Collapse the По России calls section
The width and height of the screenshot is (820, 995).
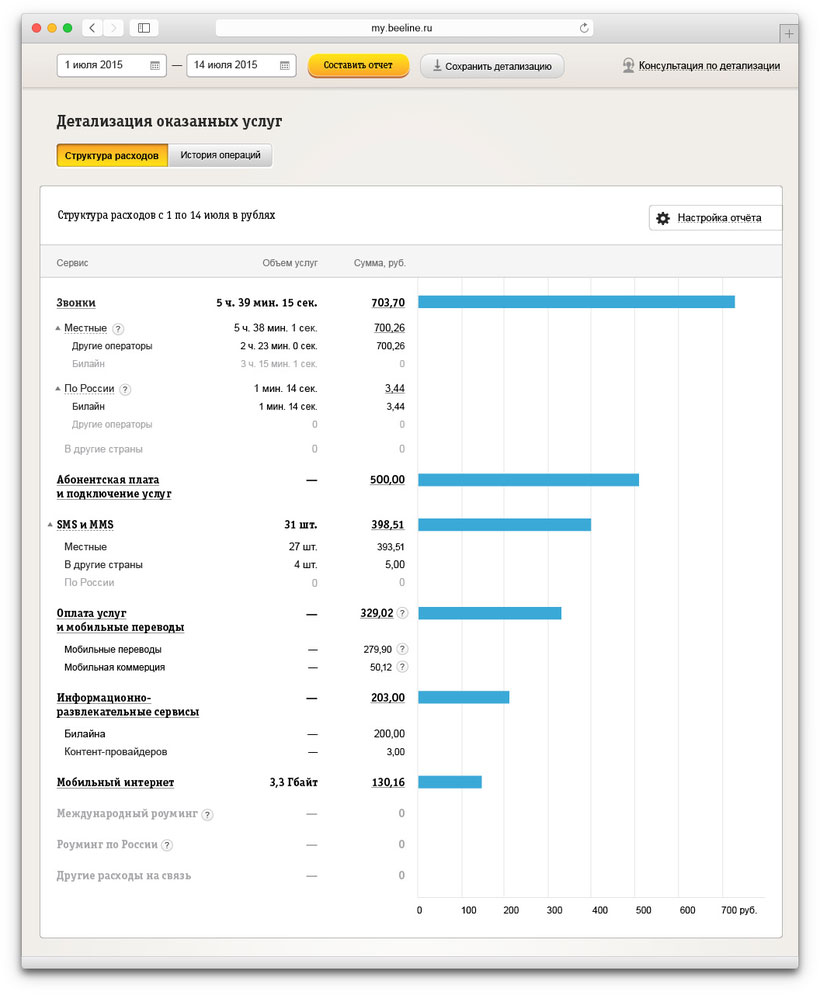(x=57, y=389)
